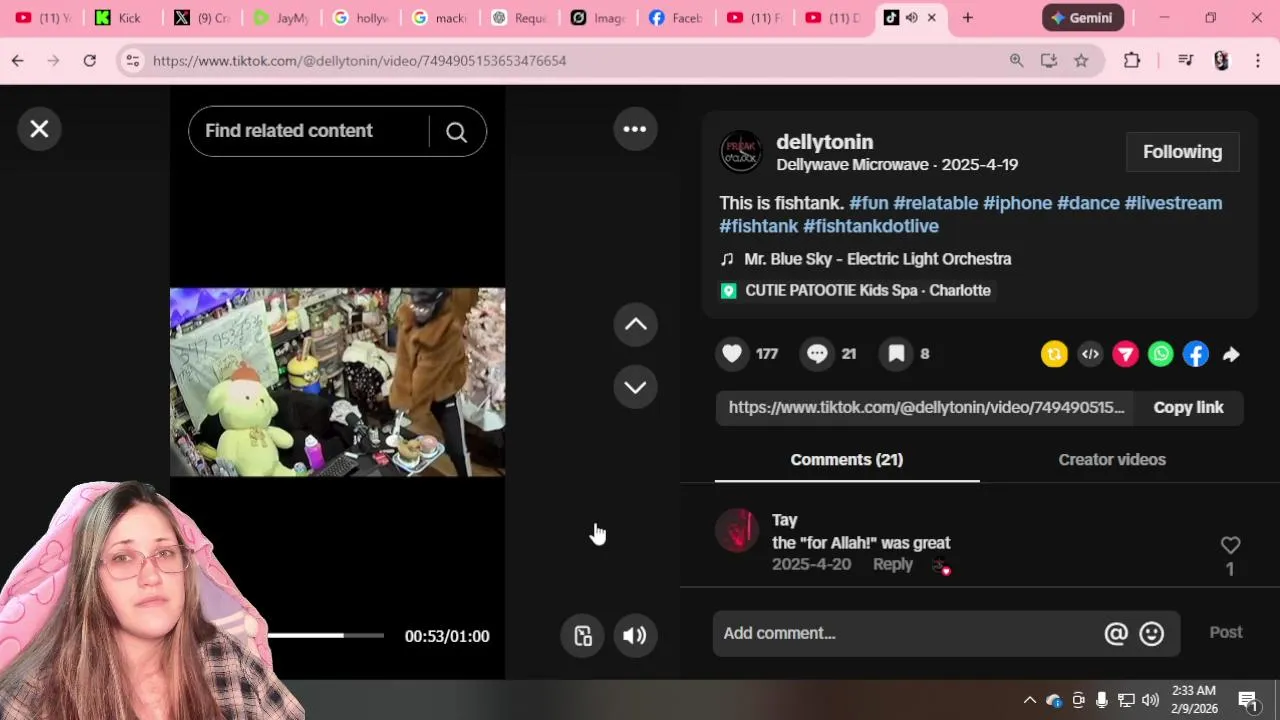Like the video with heart icon

coord(732,354)
